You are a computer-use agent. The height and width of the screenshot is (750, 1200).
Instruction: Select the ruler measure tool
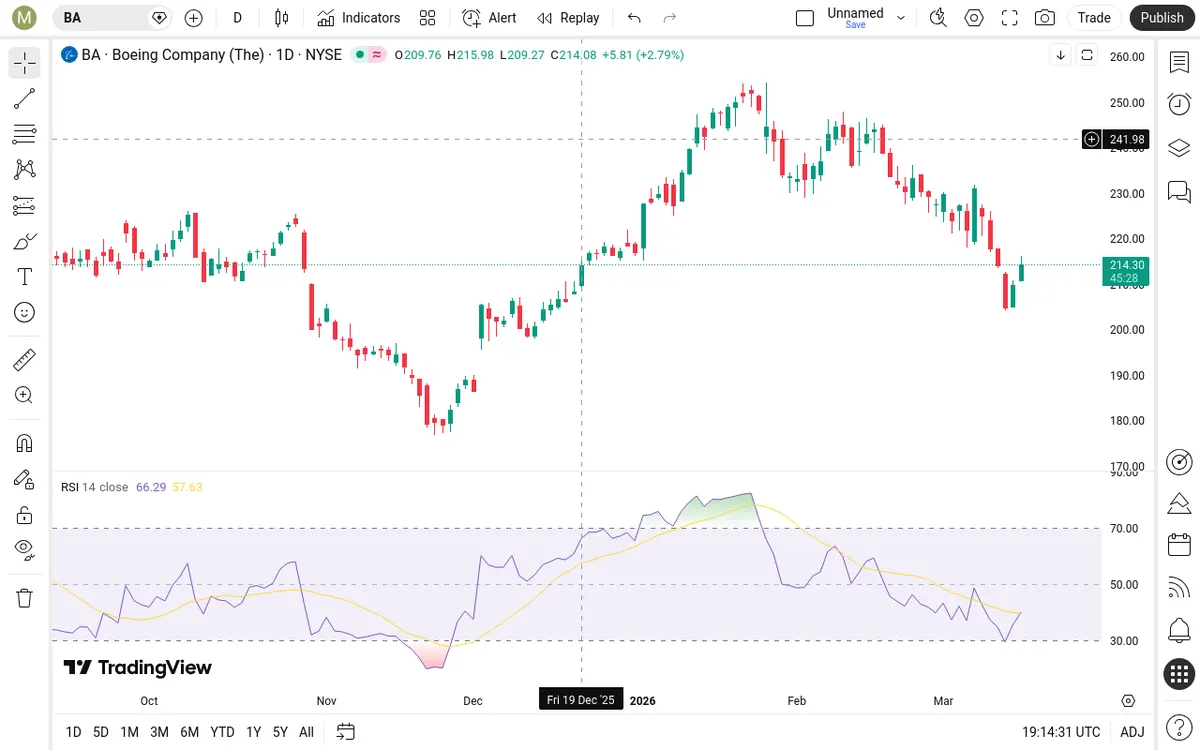point(25,359)
